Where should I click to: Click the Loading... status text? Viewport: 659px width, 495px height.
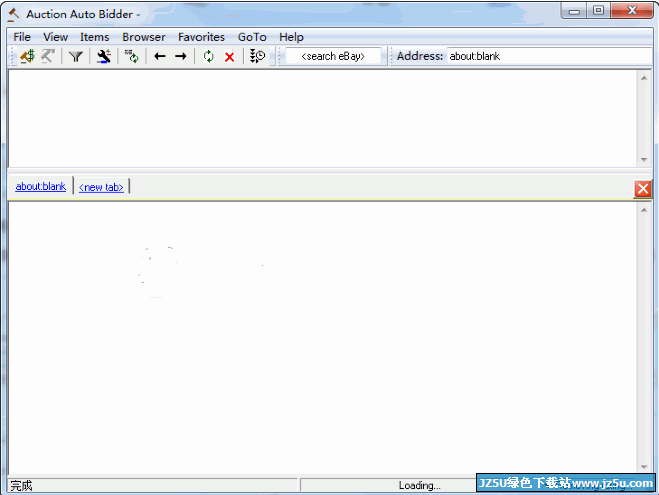(419, 485)
